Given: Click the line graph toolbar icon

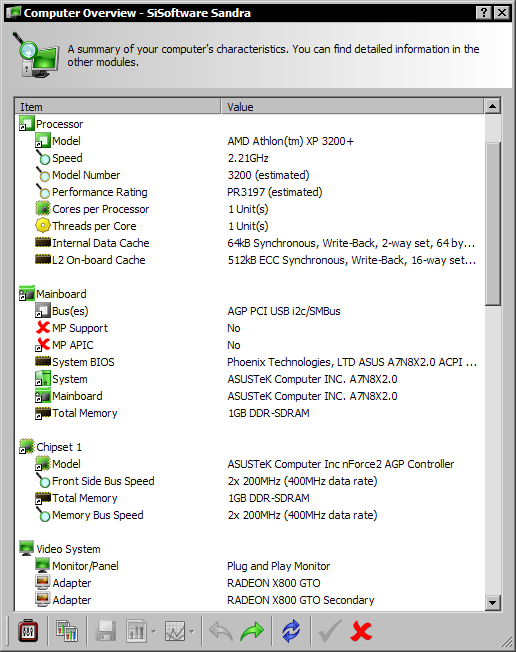Looking at the screenshot, I should pyautogui.click(x=175, y=631).
